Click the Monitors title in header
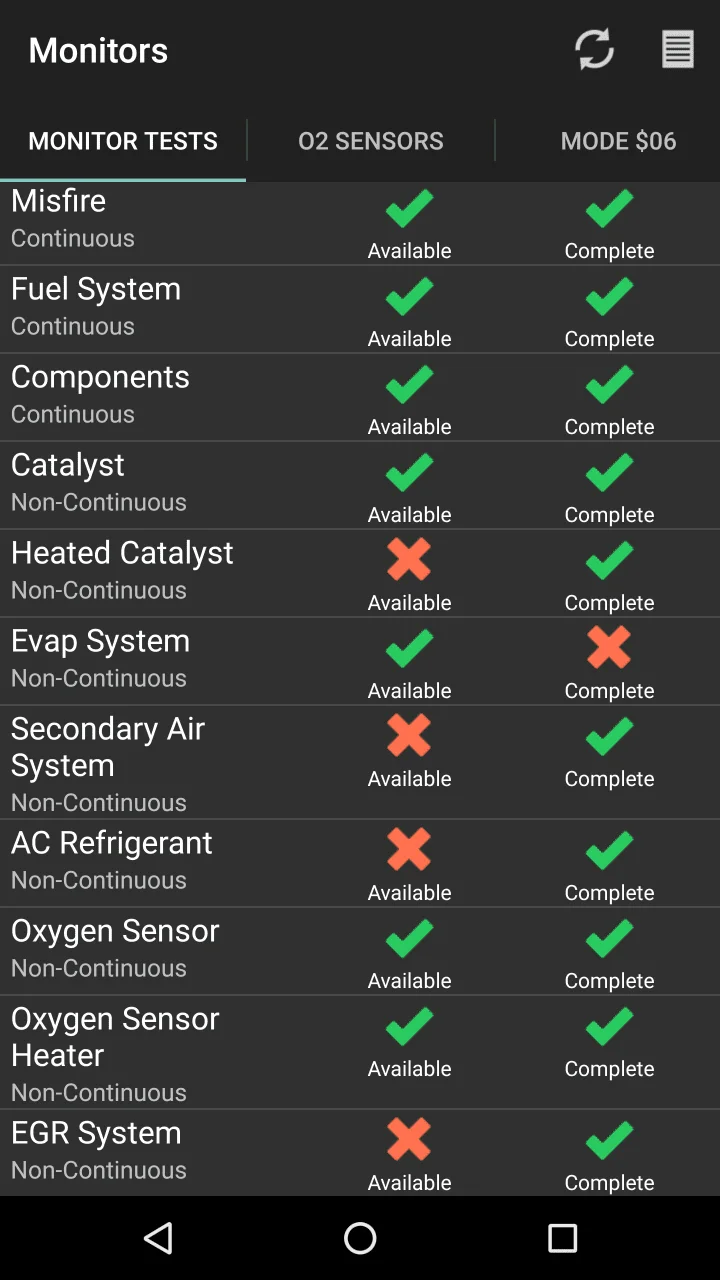Viewport: 720px width, 1280px height. click(x=98, y=50)
